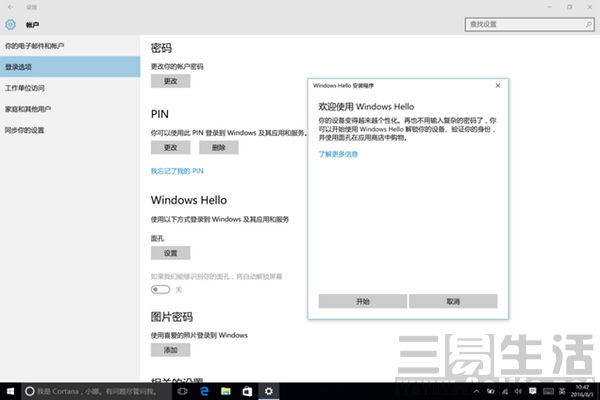Click the back arrow in Settings title bar

[x=10, y=7]
